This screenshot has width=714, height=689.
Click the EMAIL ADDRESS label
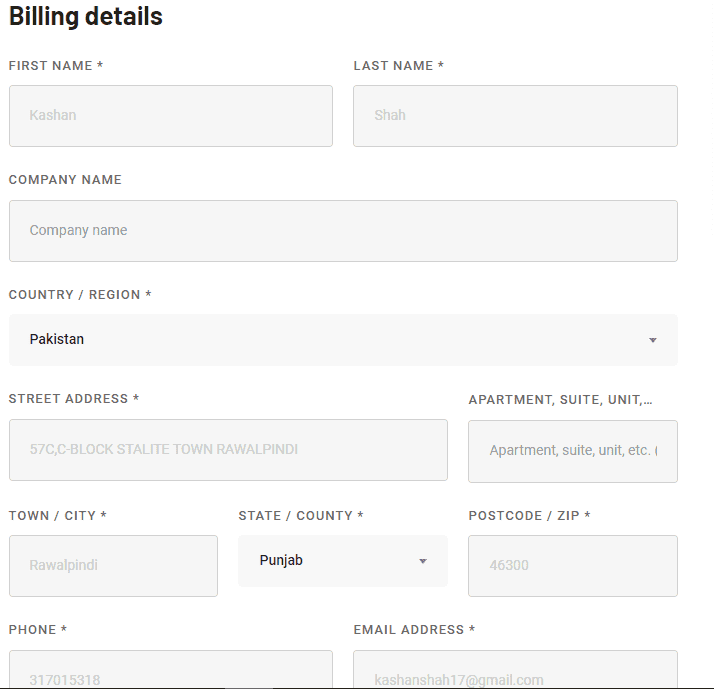pos(414,629)
